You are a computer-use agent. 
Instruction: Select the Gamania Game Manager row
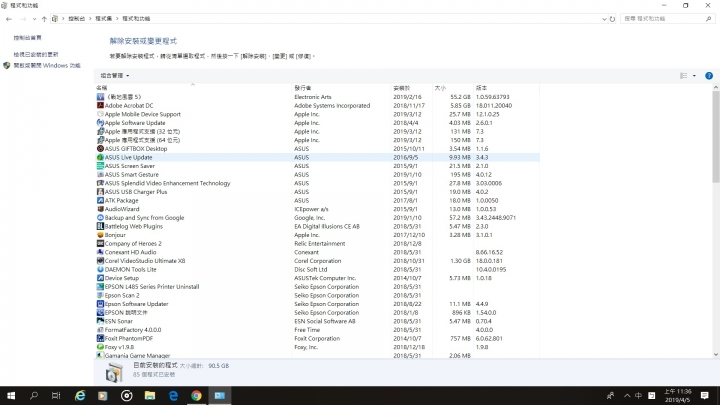pyautogui.click(x=318, y=355)
